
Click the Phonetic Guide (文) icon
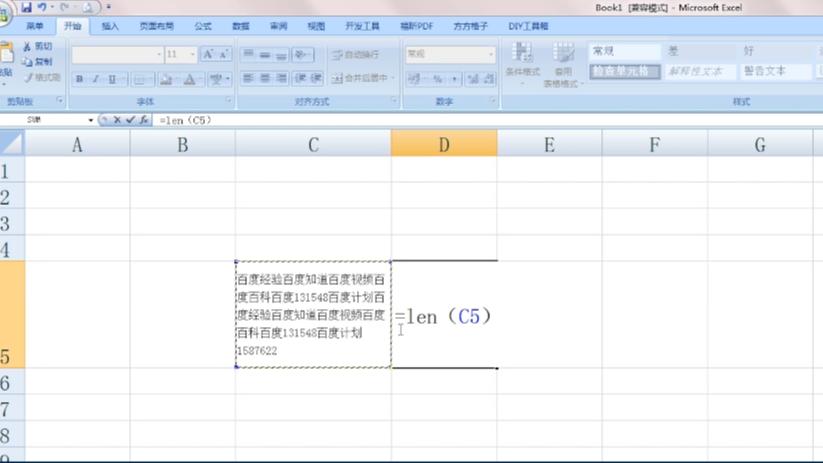[216, 79]
